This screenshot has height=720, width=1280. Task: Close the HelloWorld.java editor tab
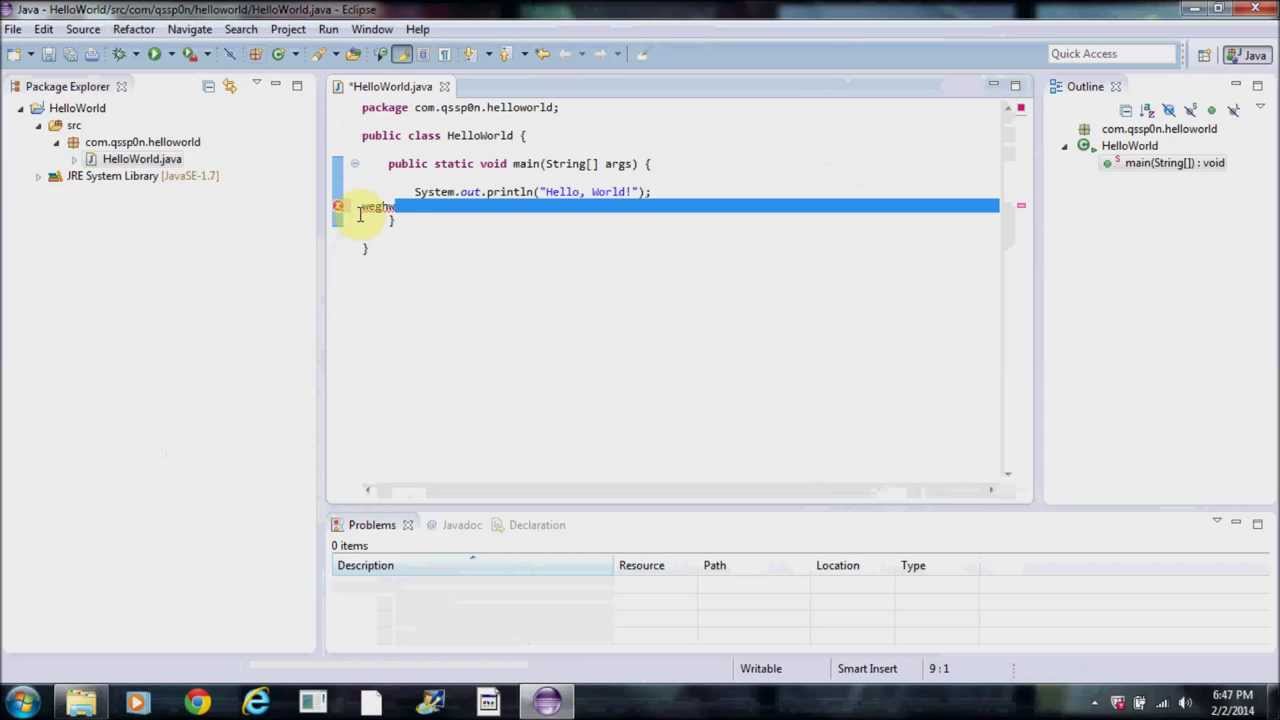pos(444,87)
